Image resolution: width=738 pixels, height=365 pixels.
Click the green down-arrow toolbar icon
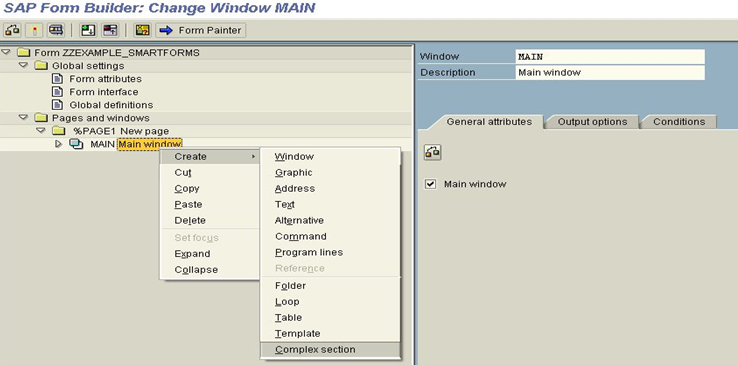88,30
